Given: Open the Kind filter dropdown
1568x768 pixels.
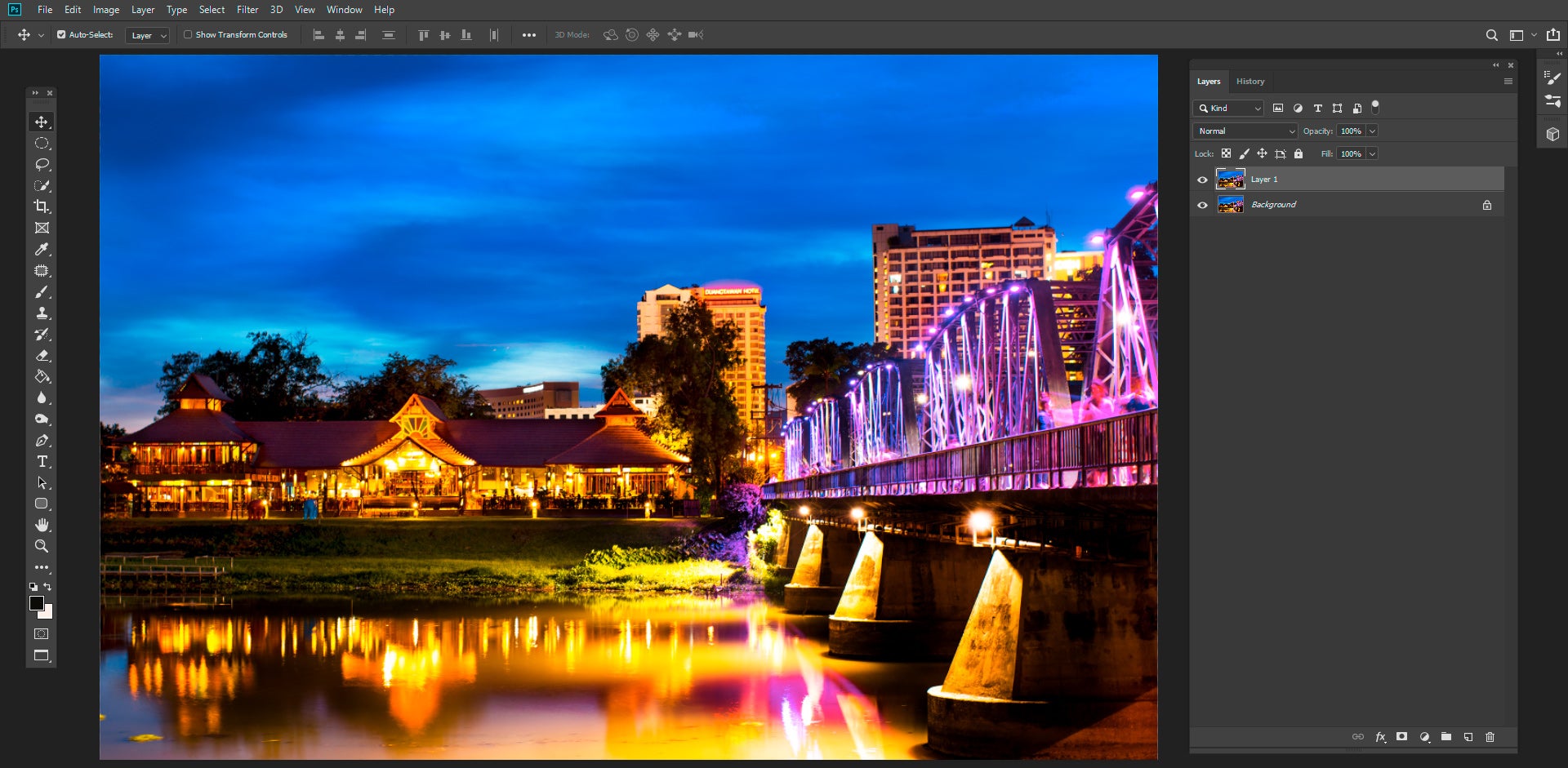Looking at the screenshot, I should pyautogui.click(x=1228, y=108).
